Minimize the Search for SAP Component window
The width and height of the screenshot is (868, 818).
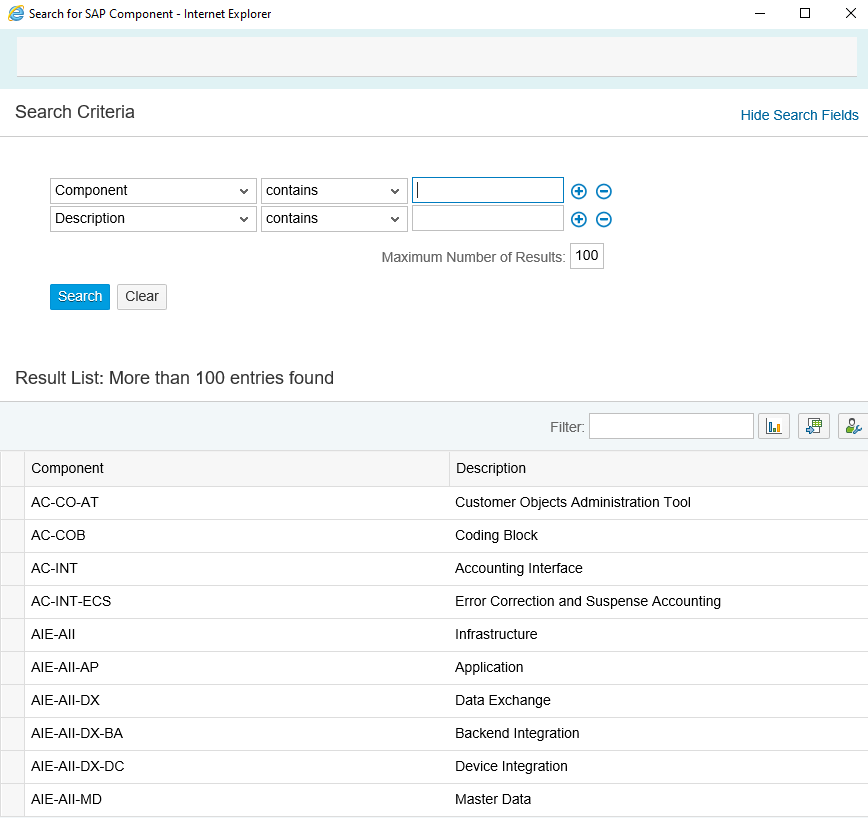point(760,13)
